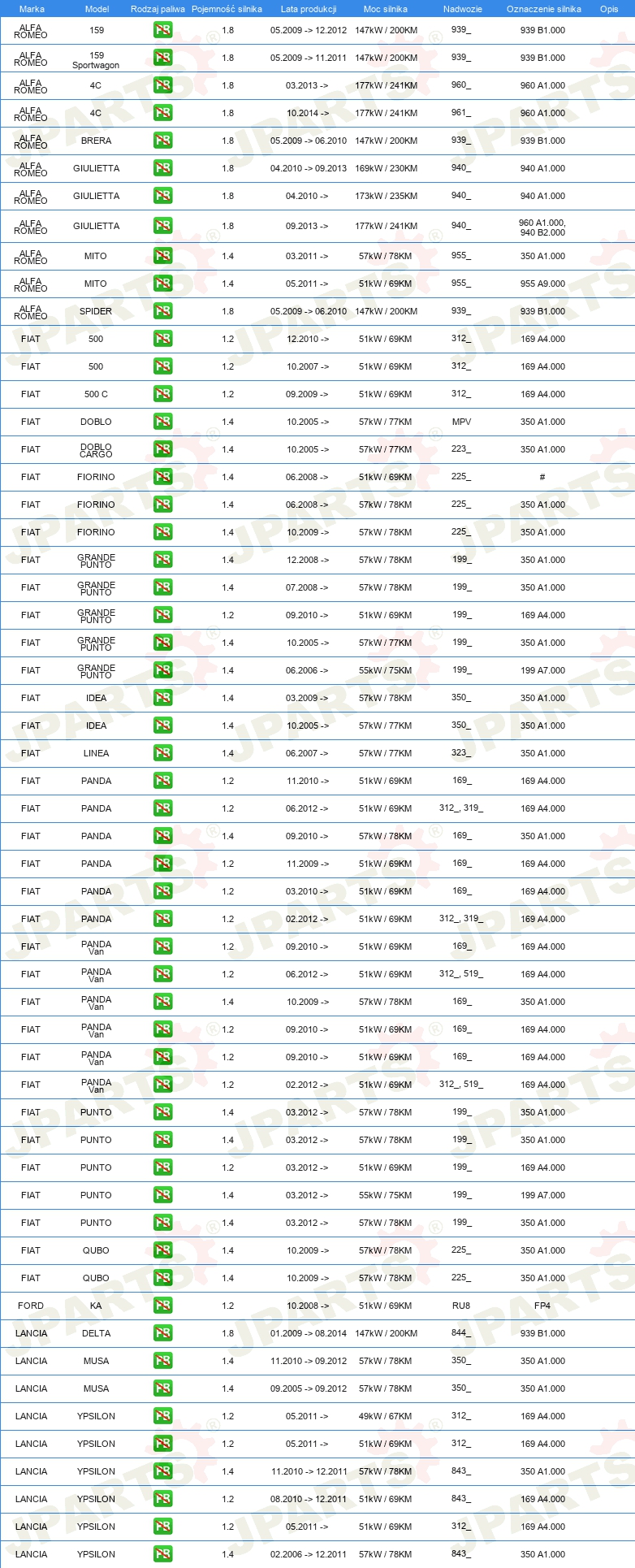Click the '05.2009 -> 11.2011' production years cell
This screenshot has width=635, height=1568.
click(309, 58)
